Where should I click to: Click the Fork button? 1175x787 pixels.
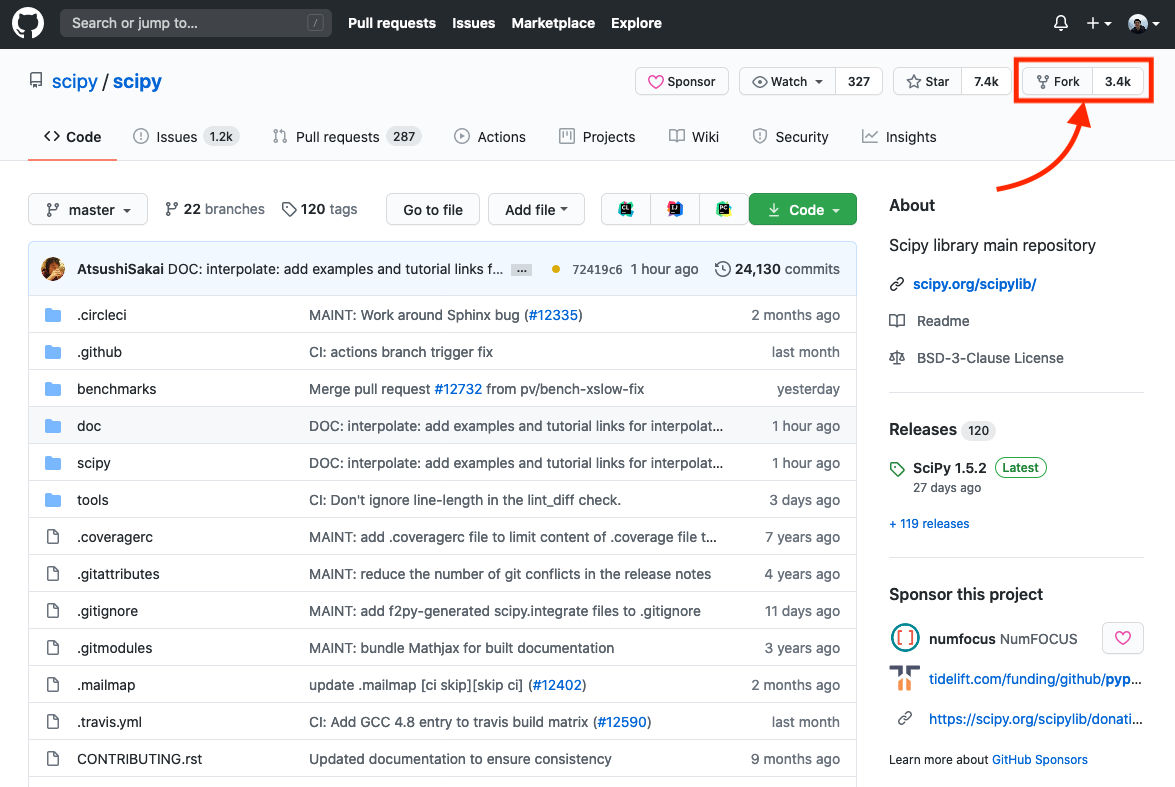coord(1058,82)
